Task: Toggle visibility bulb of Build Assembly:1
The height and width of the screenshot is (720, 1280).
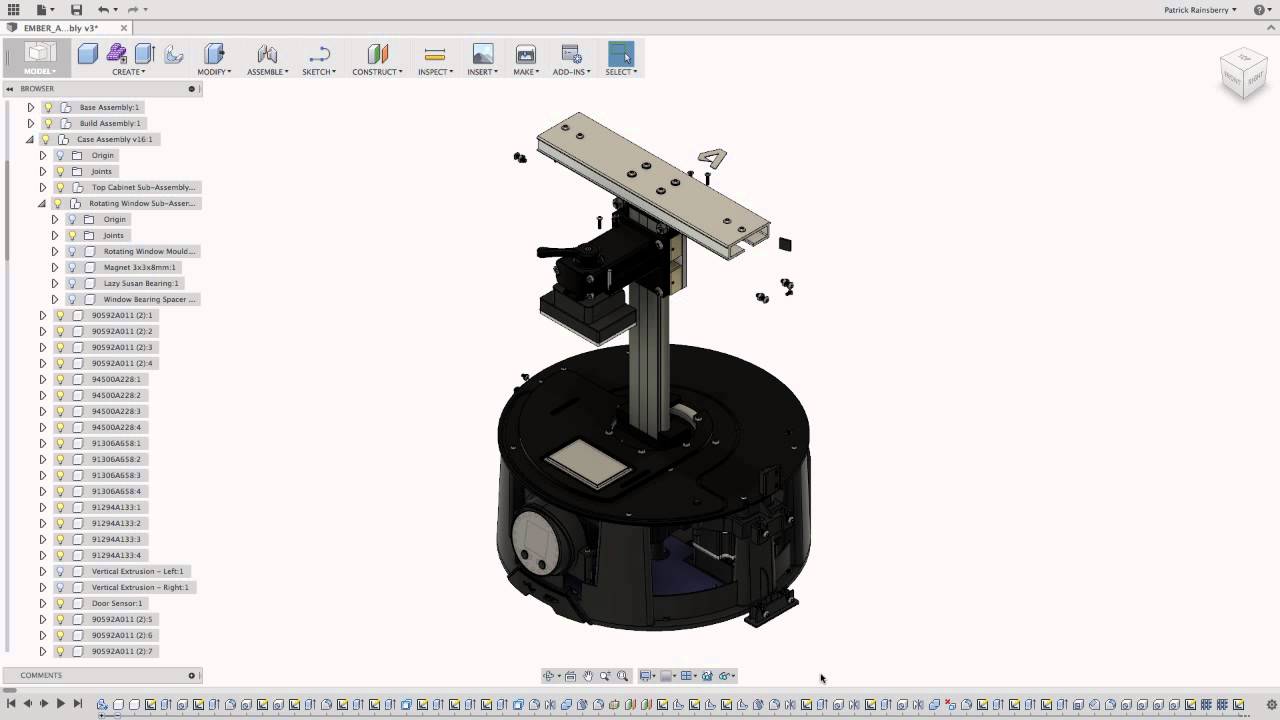Action: click(x=47, y=123)
